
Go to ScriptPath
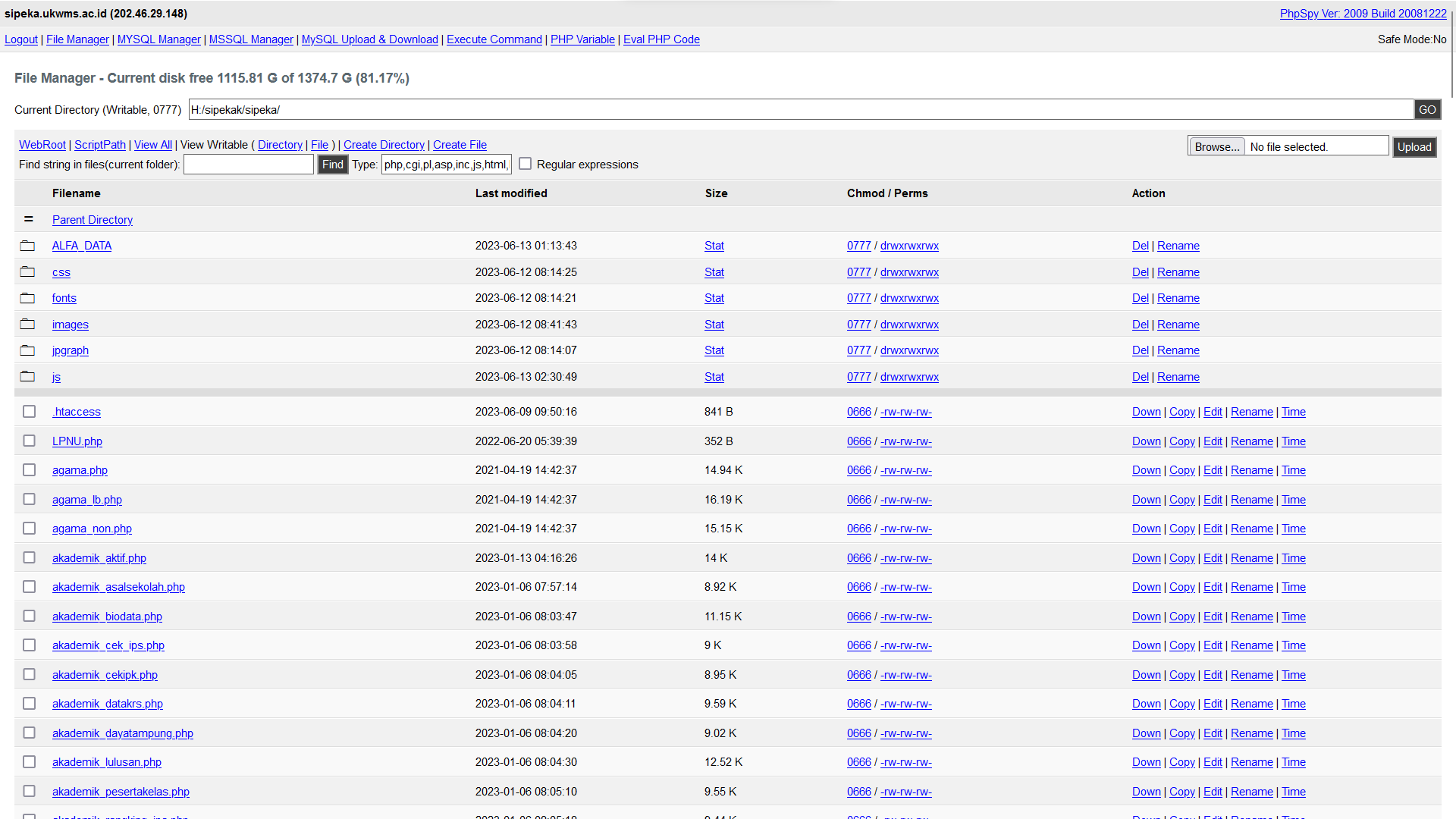100,145
